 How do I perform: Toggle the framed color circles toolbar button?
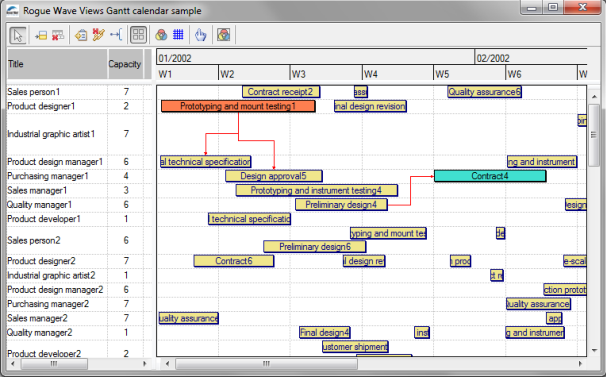[223, 35]
